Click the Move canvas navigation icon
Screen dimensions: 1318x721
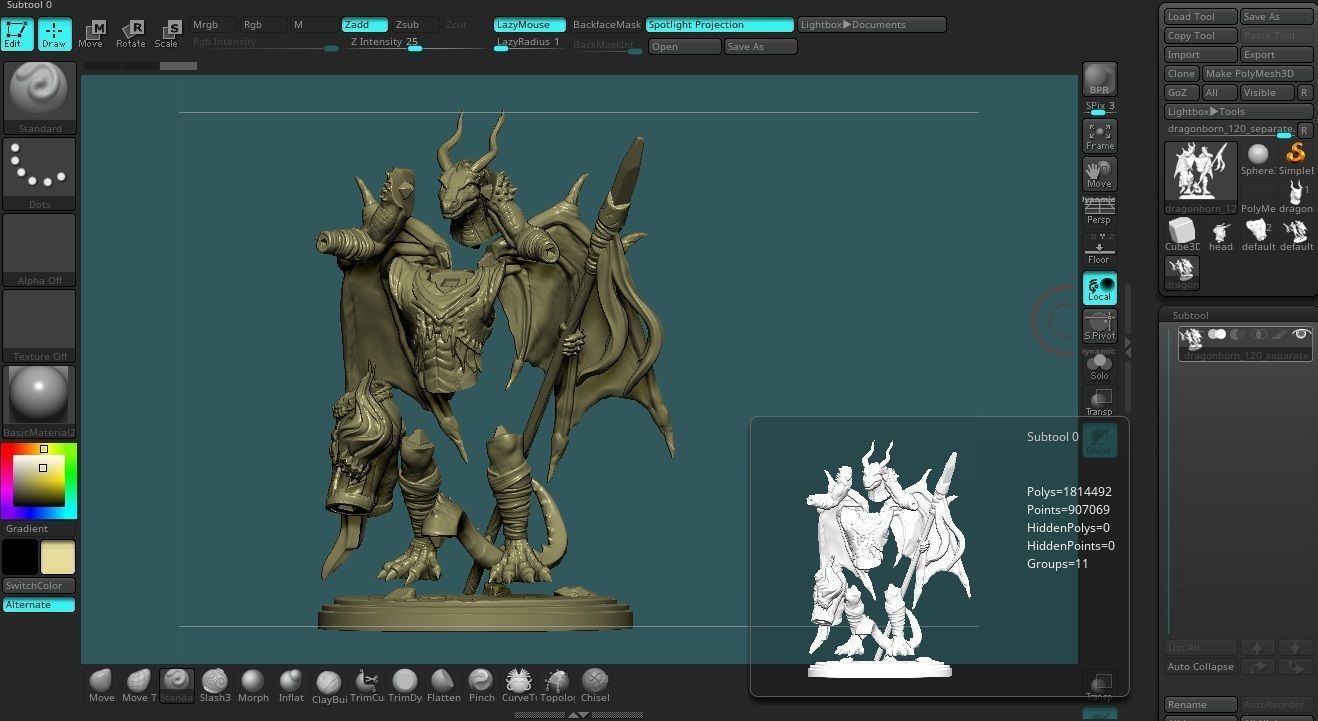pyautogui.click(x=1100, y=174)
